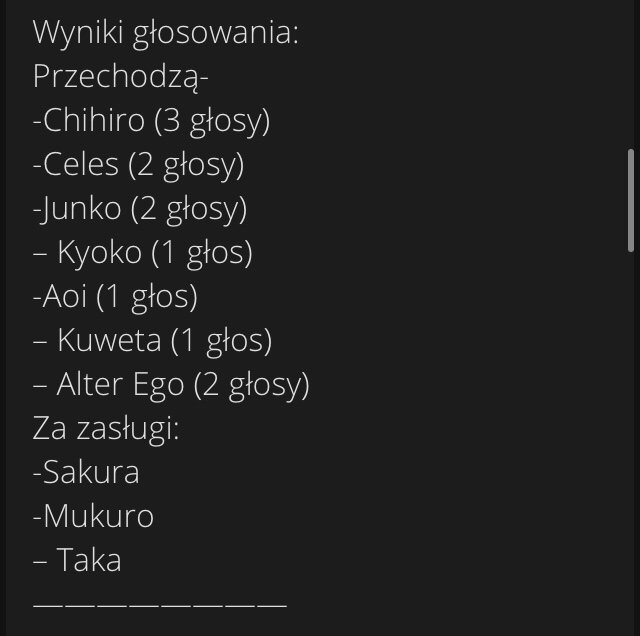This screenshot has width=640, height=636.
Task: Click the "(3 głosy)" count beside Chihiro
Action: [212, 121]
